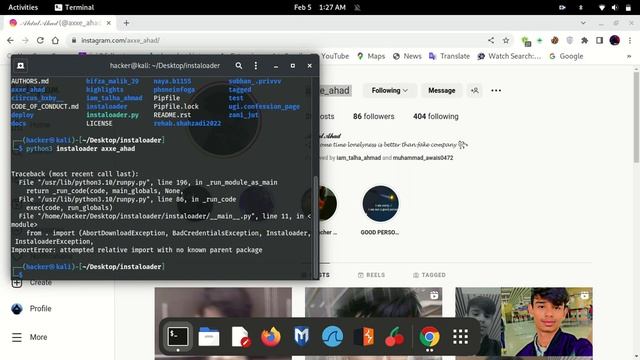This screenshot has width=640, height=360.
Task: Open Profile in Instagram sidebar
Action: [x=32, y=309]
